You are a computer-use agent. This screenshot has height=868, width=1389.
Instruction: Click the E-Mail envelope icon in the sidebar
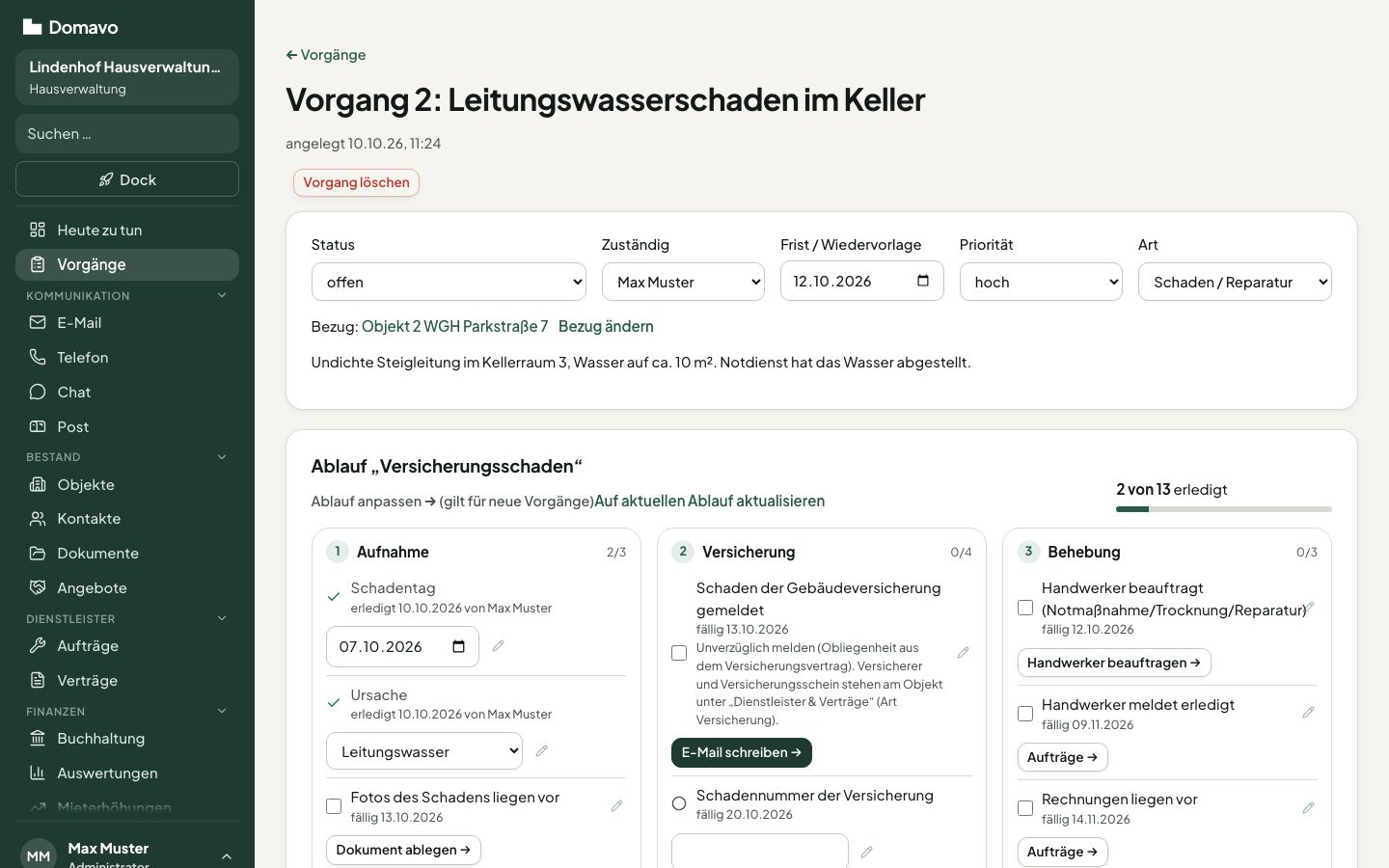click(x=38, y=322)
